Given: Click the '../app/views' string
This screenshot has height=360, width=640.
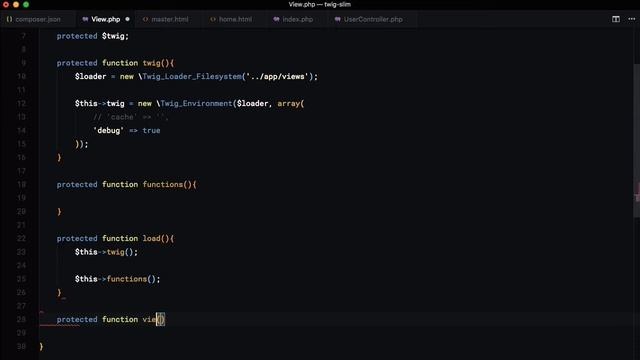Looking at the screenshot, I should [x=278, y=76].
